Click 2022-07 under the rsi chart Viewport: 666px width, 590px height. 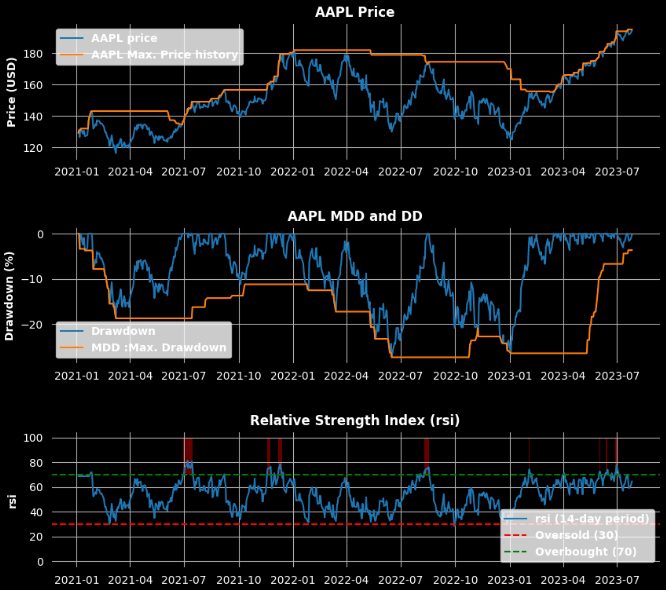[401, 580]
